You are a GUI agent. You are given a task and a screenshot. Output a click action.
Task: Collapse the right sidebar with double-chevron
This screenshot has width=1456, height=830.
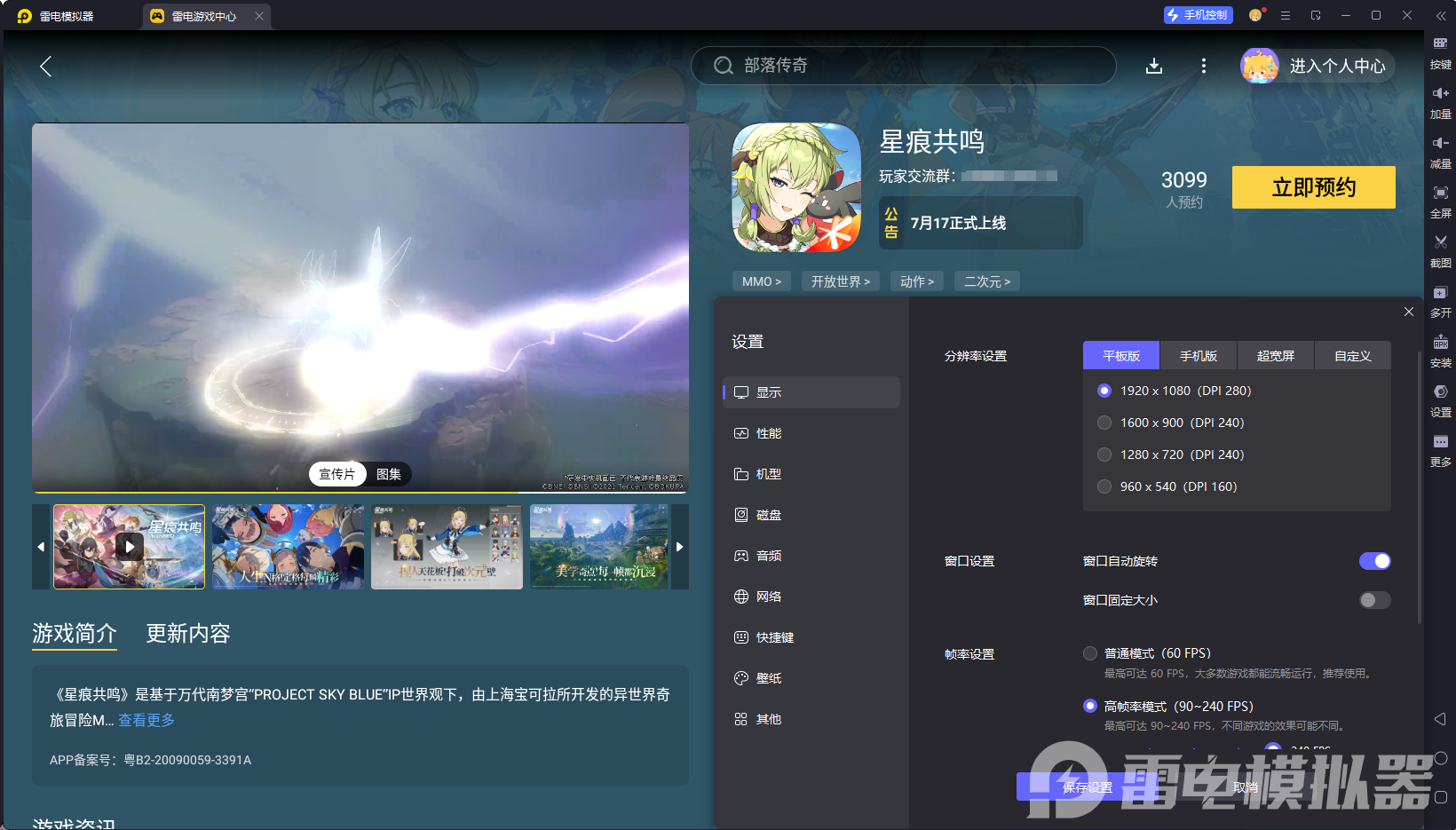[1440, 16]
